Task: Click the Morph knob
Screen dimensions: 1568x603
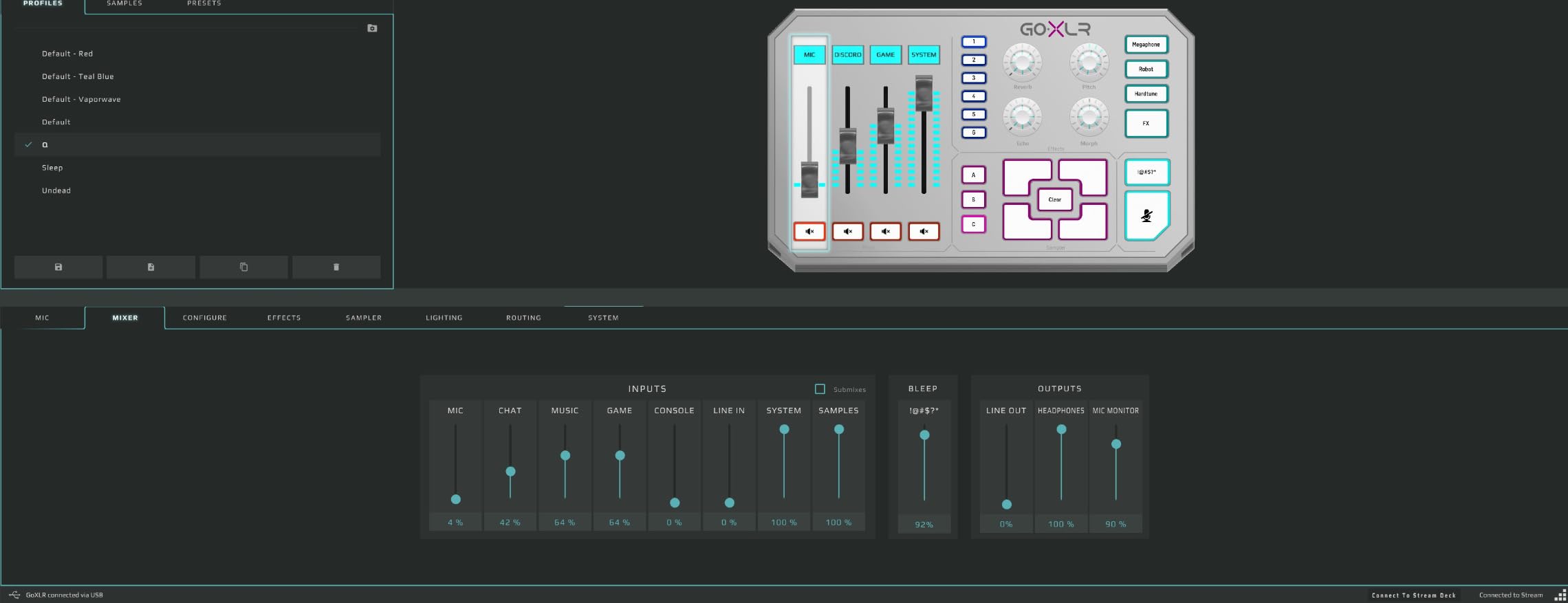Action: (1089, 117)
